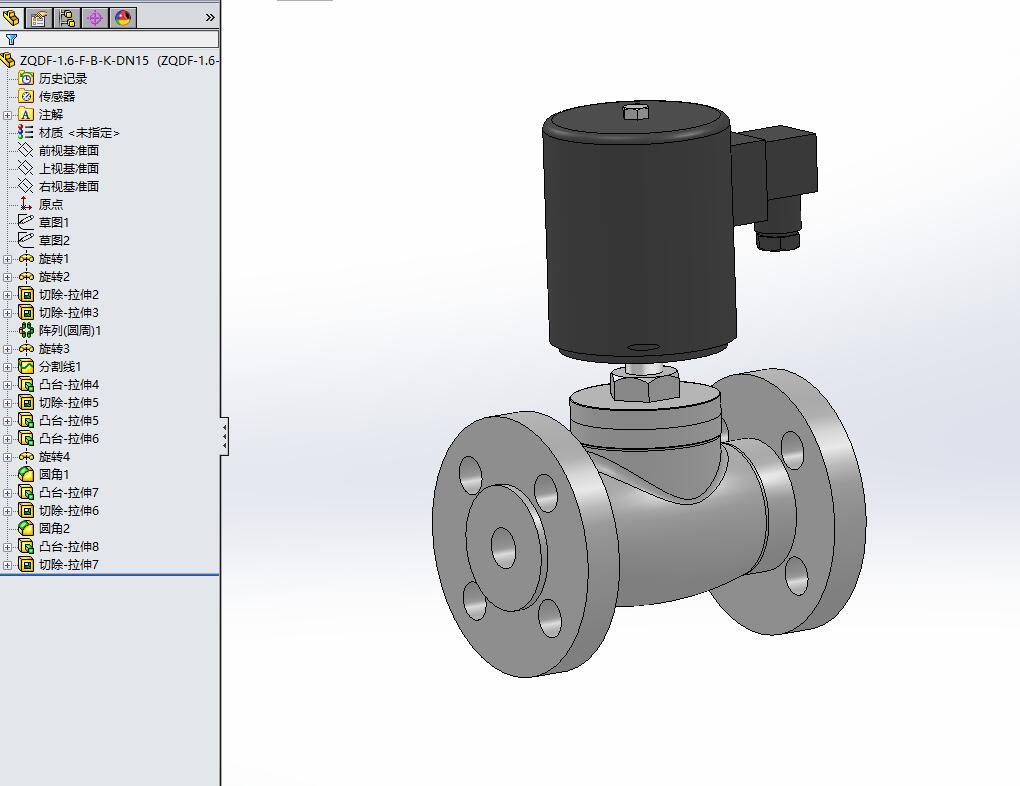Select the 草图1 sketch icon
The image size is (1020, 786).
(25, 222)
